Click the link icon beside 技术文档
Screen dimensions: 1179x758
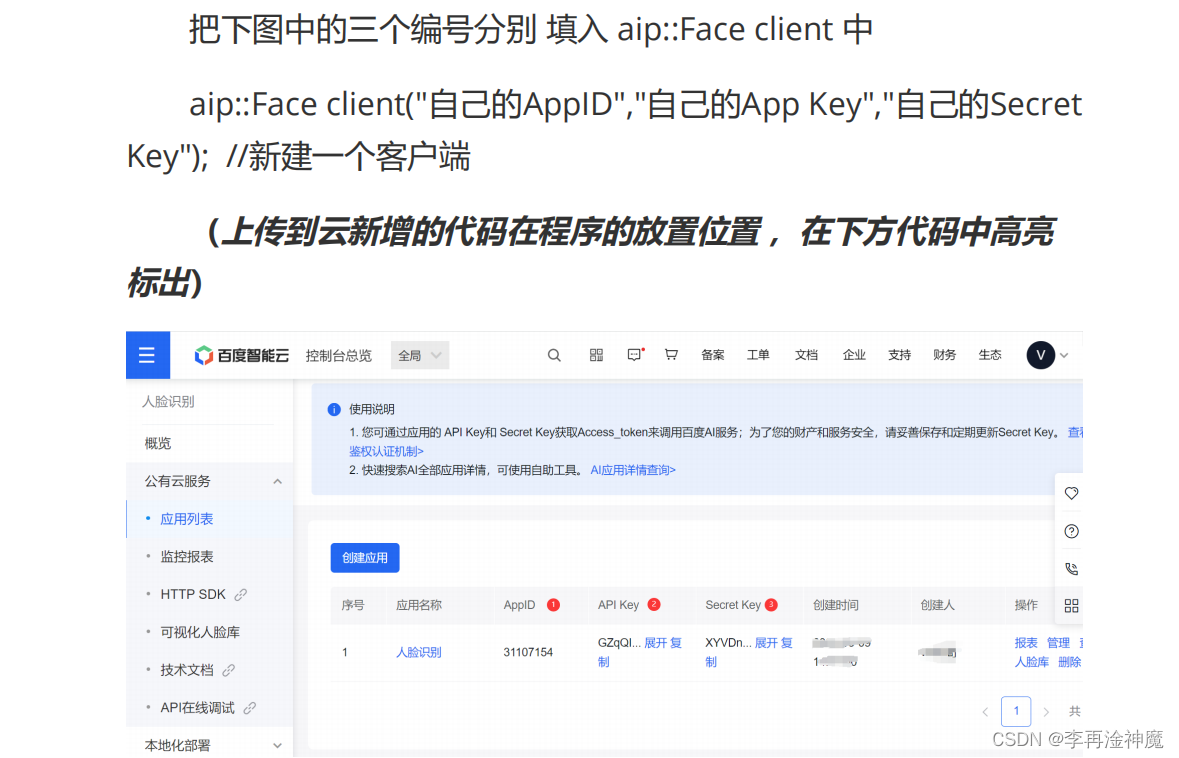(229, 670)
